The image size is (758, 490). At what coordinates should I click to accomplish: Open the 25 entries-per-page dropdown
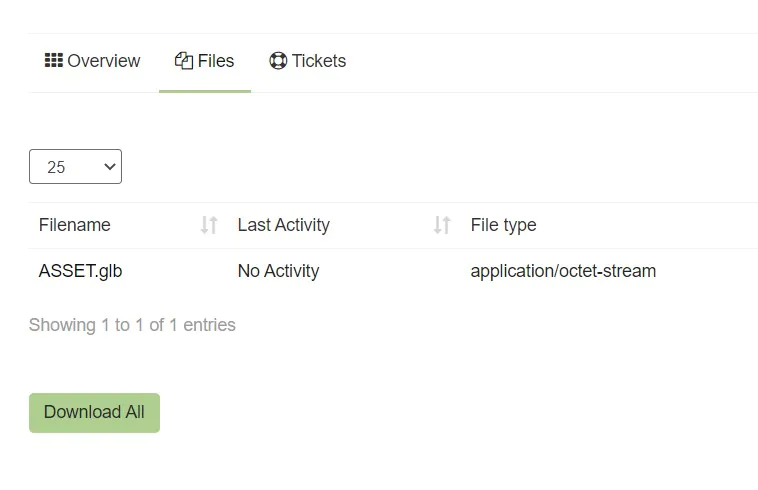(75, 167)
